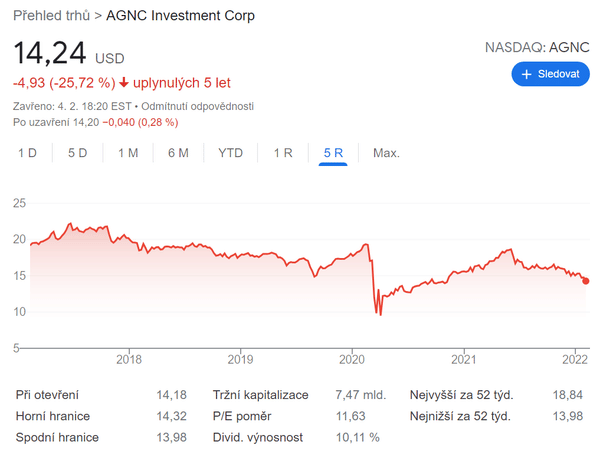Image resolution: width=600 pixels, height=450 pixels.
Task: Switch chart to YTD range
Action: click(x=231, y=153)
